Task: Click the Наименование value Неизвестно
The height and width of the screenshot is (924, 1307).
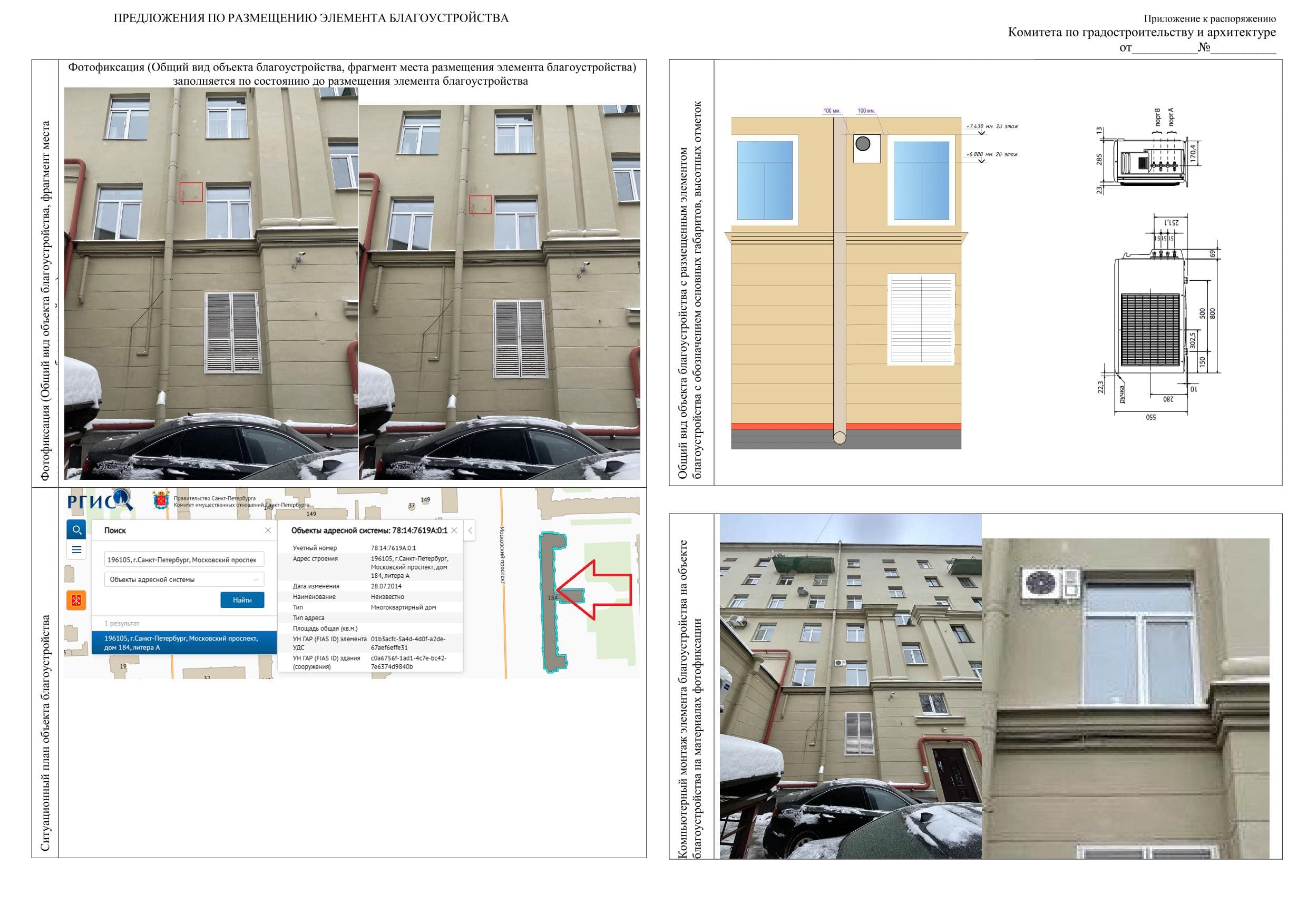Action: 387,597
